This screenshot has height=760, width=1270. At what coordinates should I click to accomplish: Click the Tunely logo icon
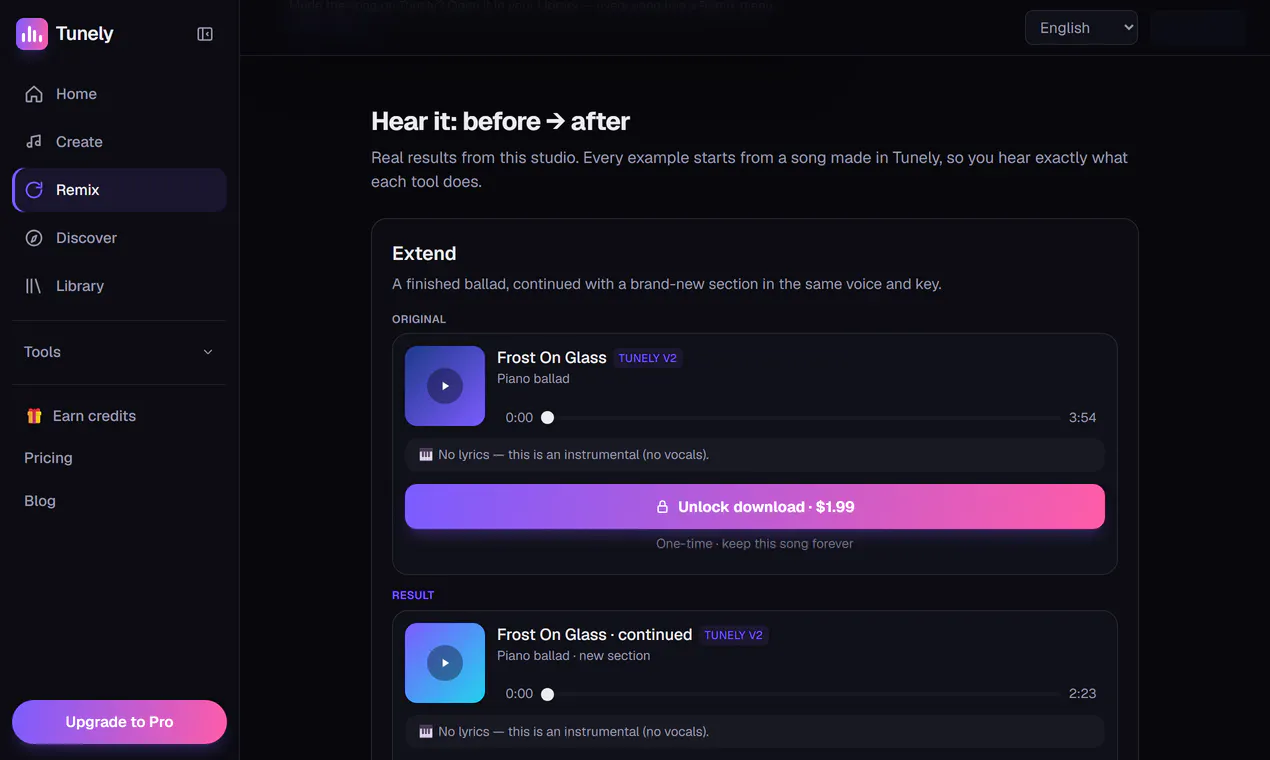[x=32, y=34]
